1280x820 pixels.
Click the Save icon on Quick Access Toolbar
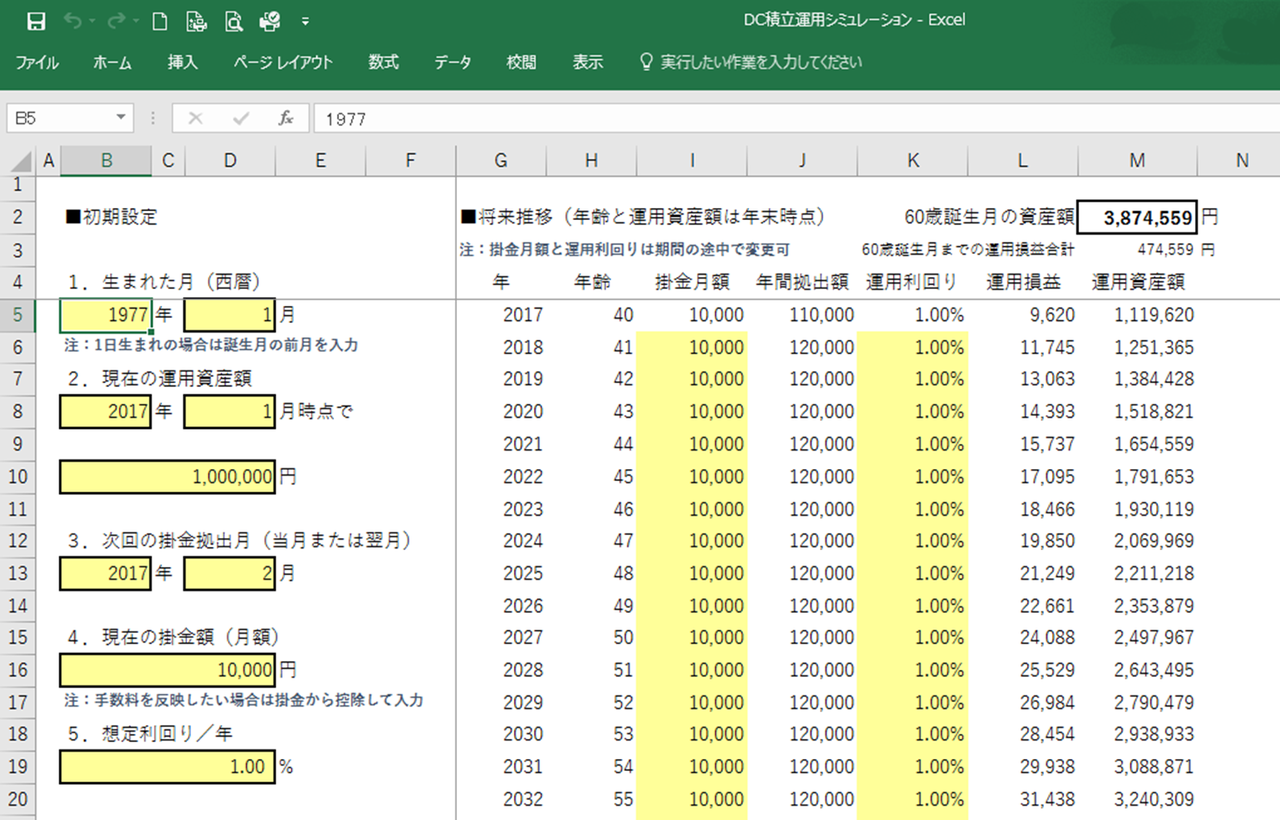point(36,19)
